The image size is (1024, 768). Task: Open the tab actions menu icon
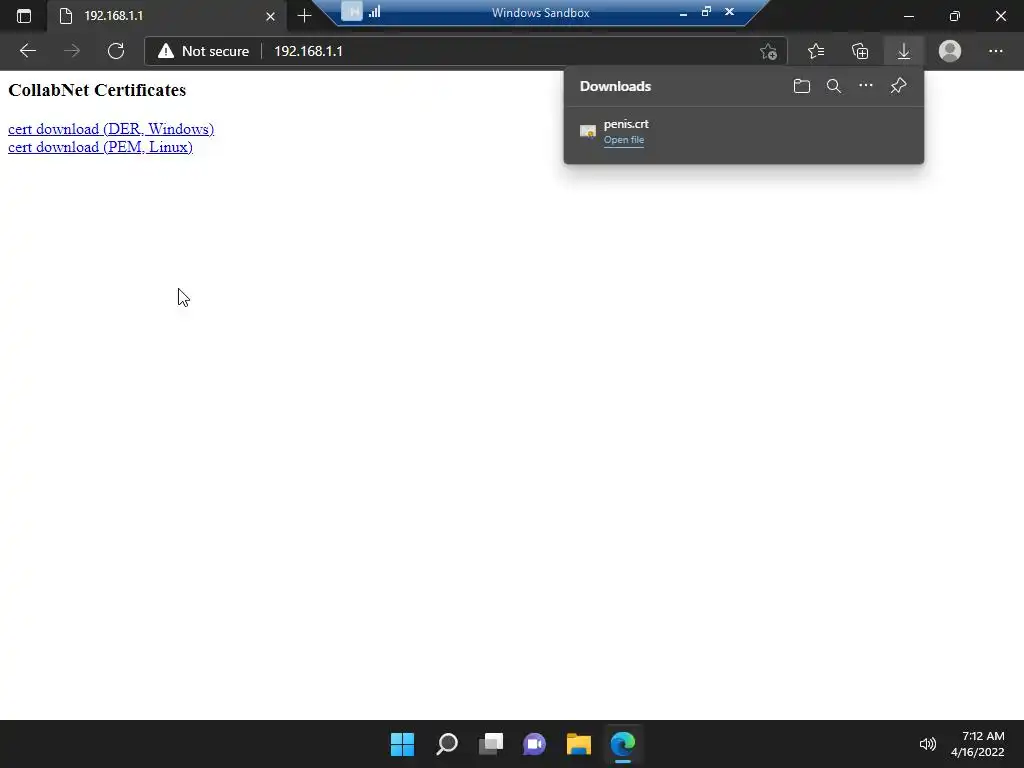tap(24, 16)
